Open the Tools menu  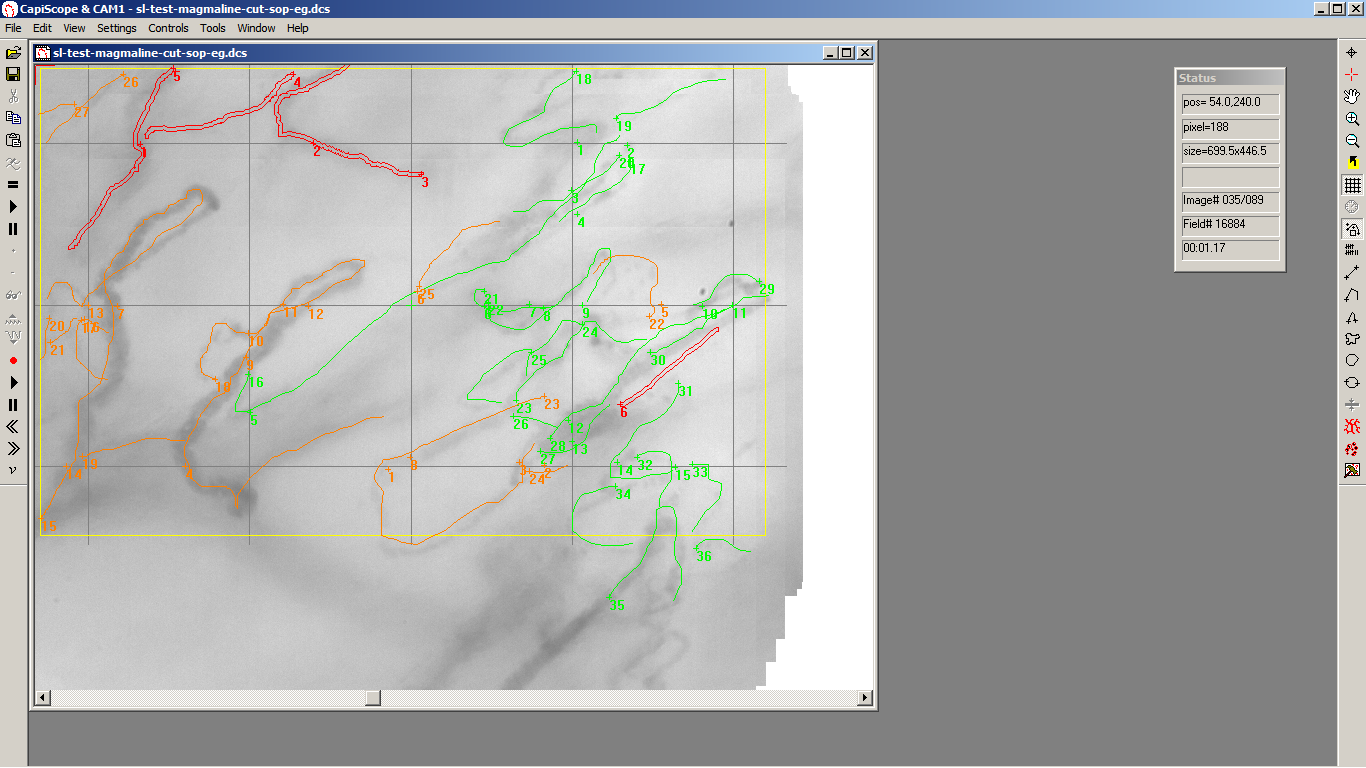pyautogui.click(x=213, y=28)
